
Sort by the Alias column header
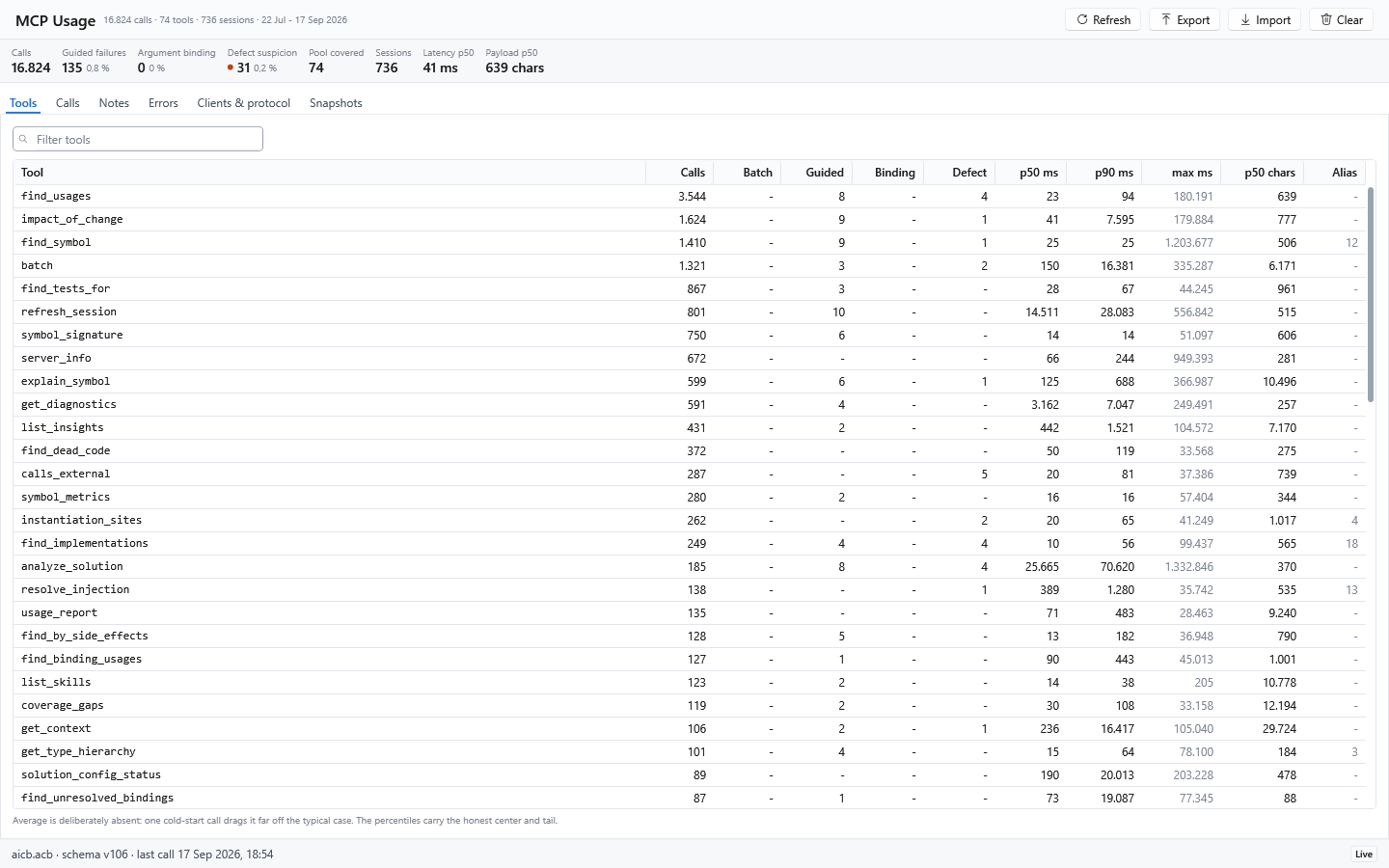tap(1335, 173)
